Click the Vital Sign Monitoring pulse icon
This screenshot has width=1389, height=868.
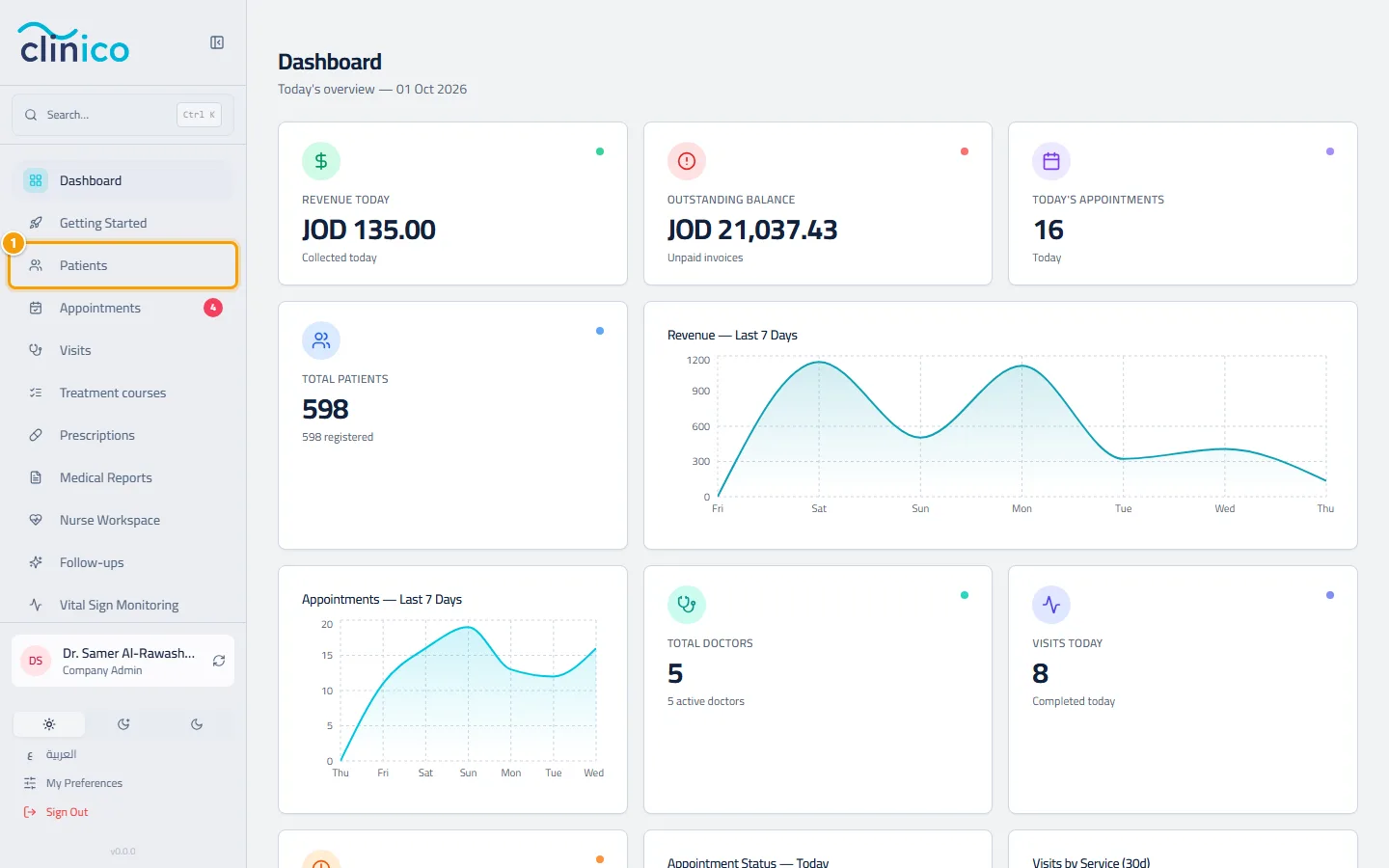click(x=36, y=605)
